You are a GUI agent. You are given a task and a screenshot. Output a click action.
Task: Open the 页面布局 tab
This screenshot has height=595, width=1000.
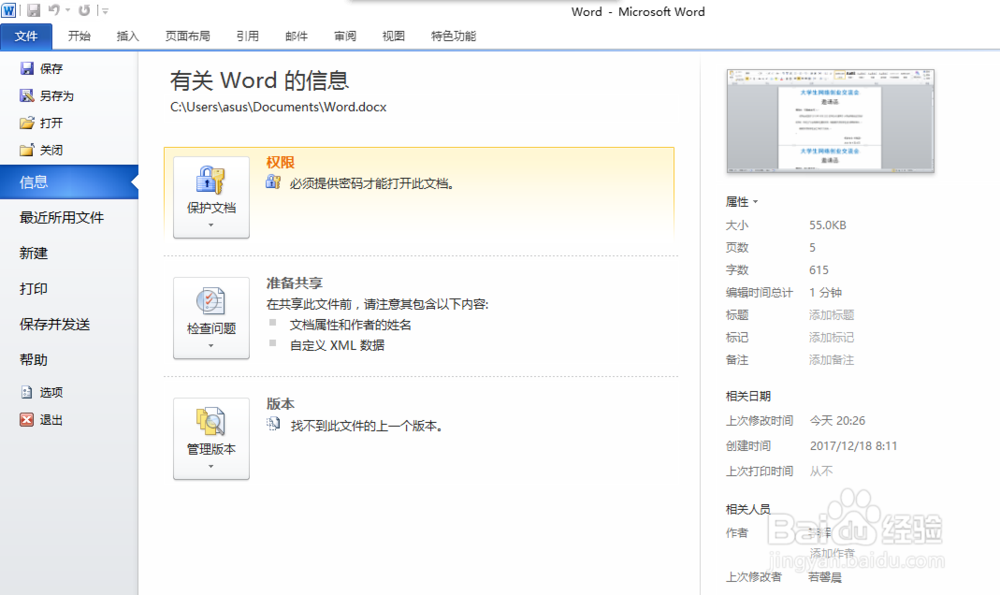[188, 36]
